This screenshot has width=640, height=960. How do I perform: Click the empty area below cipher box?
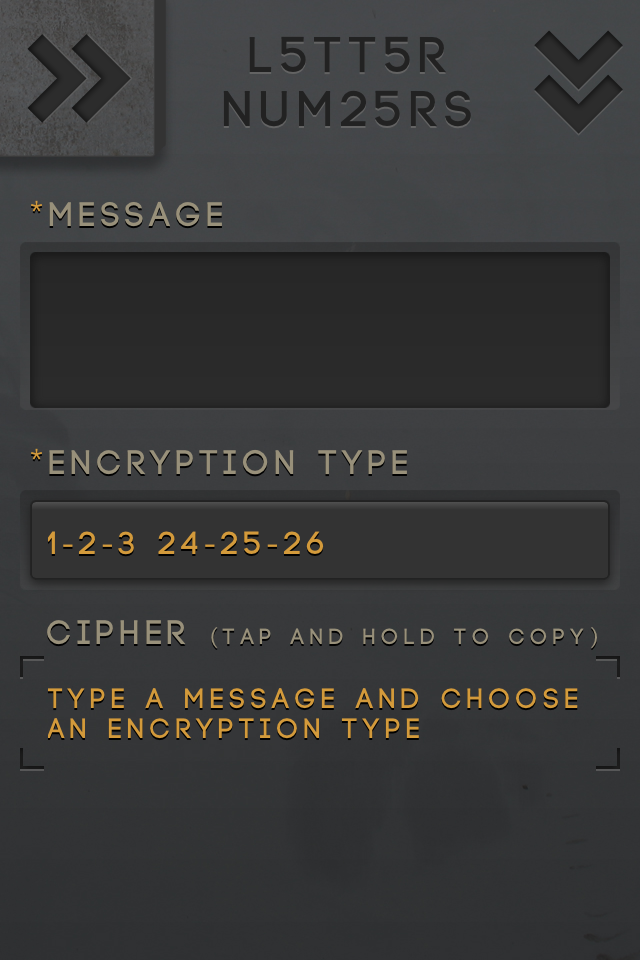pyautogui.click(x=320, y=863)
